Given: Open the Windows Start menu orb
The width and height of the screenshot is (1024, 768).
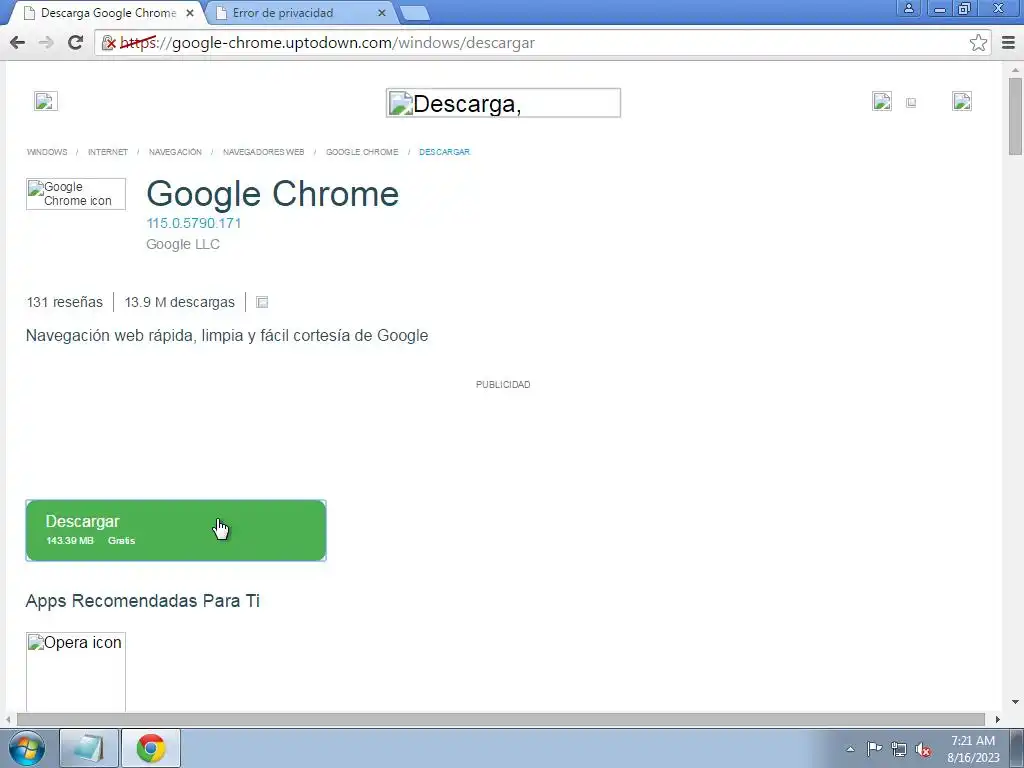Looking at the screenshot, I should pyautogui.click(x=27, y=748).
